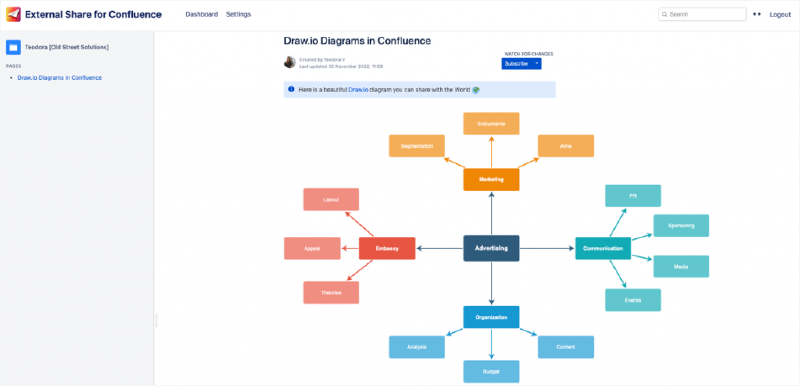This screenshot has height=386, width=800.
Task: Click the Subscribe button
Action: tap(517, 64)
